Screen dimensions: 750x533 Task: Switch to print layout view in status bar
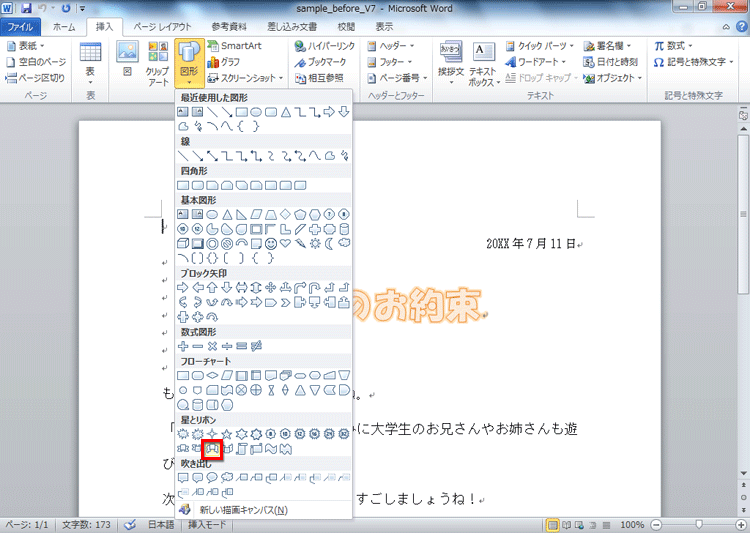pyautogui.click(x=552, y=525)
